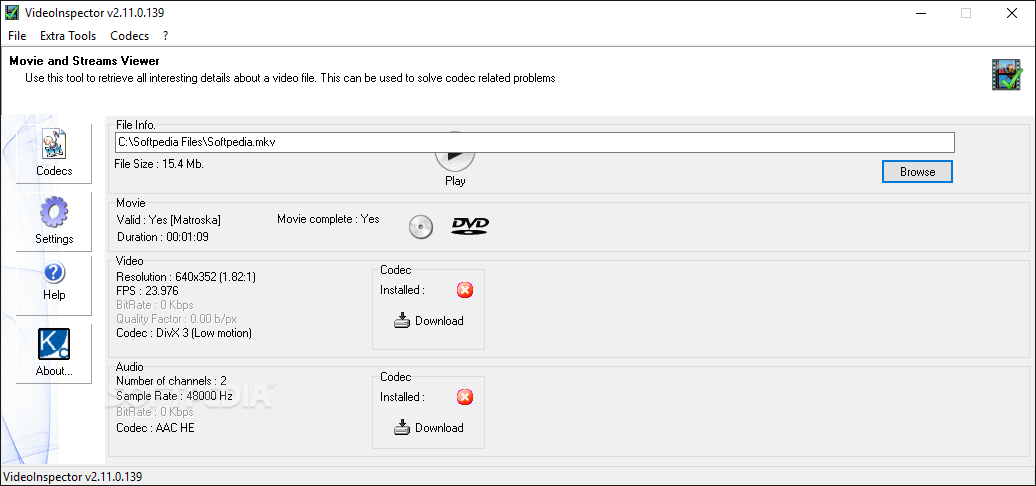Click video 'Installed :' label
The width and height of the screenshot is (1036, 486).
[402, 290]
